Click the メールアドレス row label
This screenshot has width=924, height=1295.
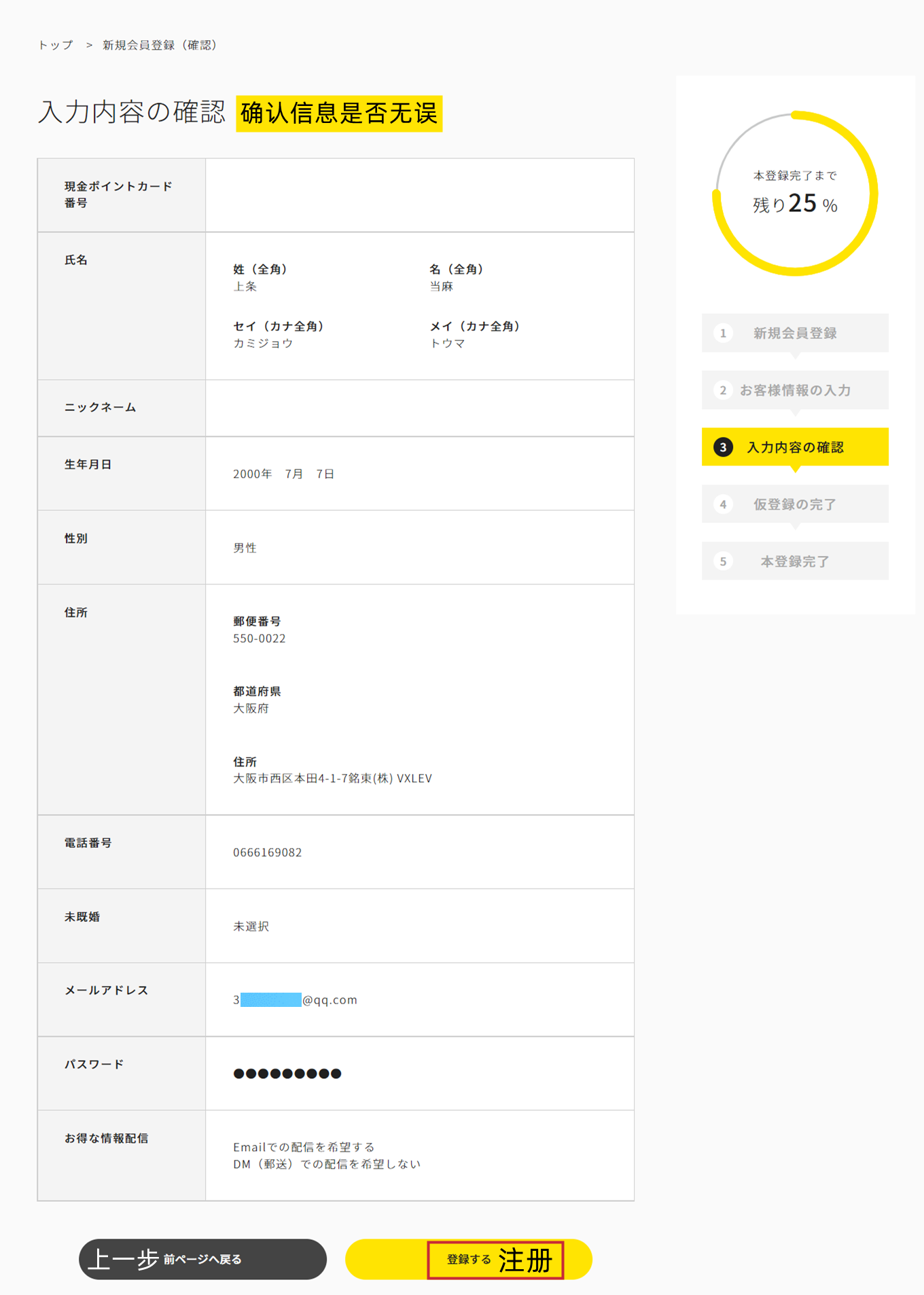click(x=107, y=991)
